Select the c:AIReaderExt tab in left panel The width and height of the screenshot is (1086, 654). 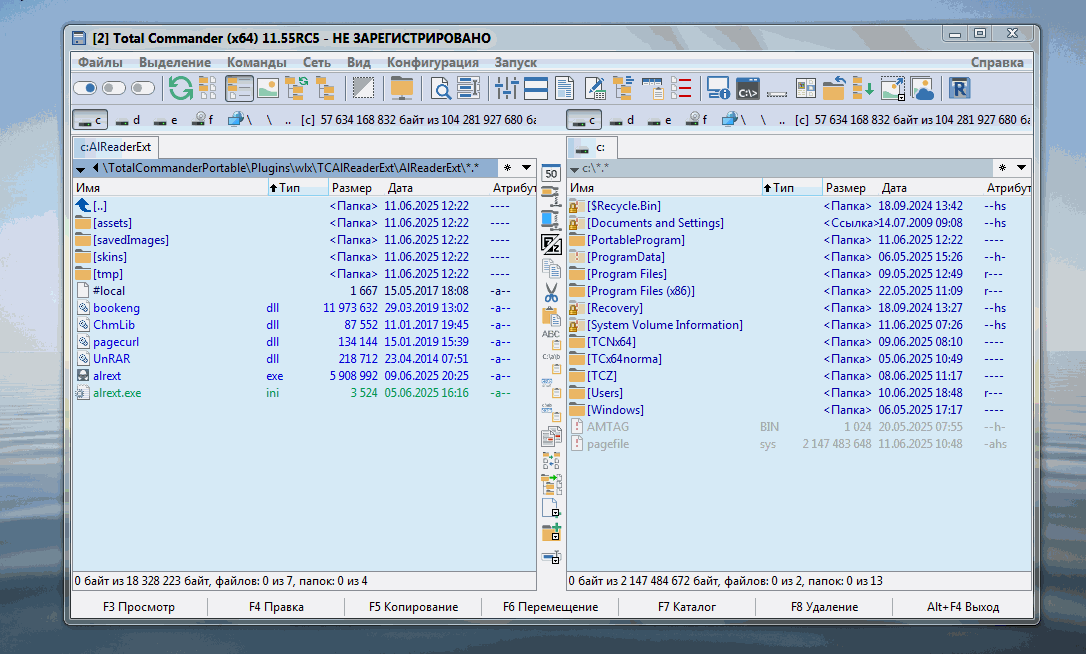[116, 147]
